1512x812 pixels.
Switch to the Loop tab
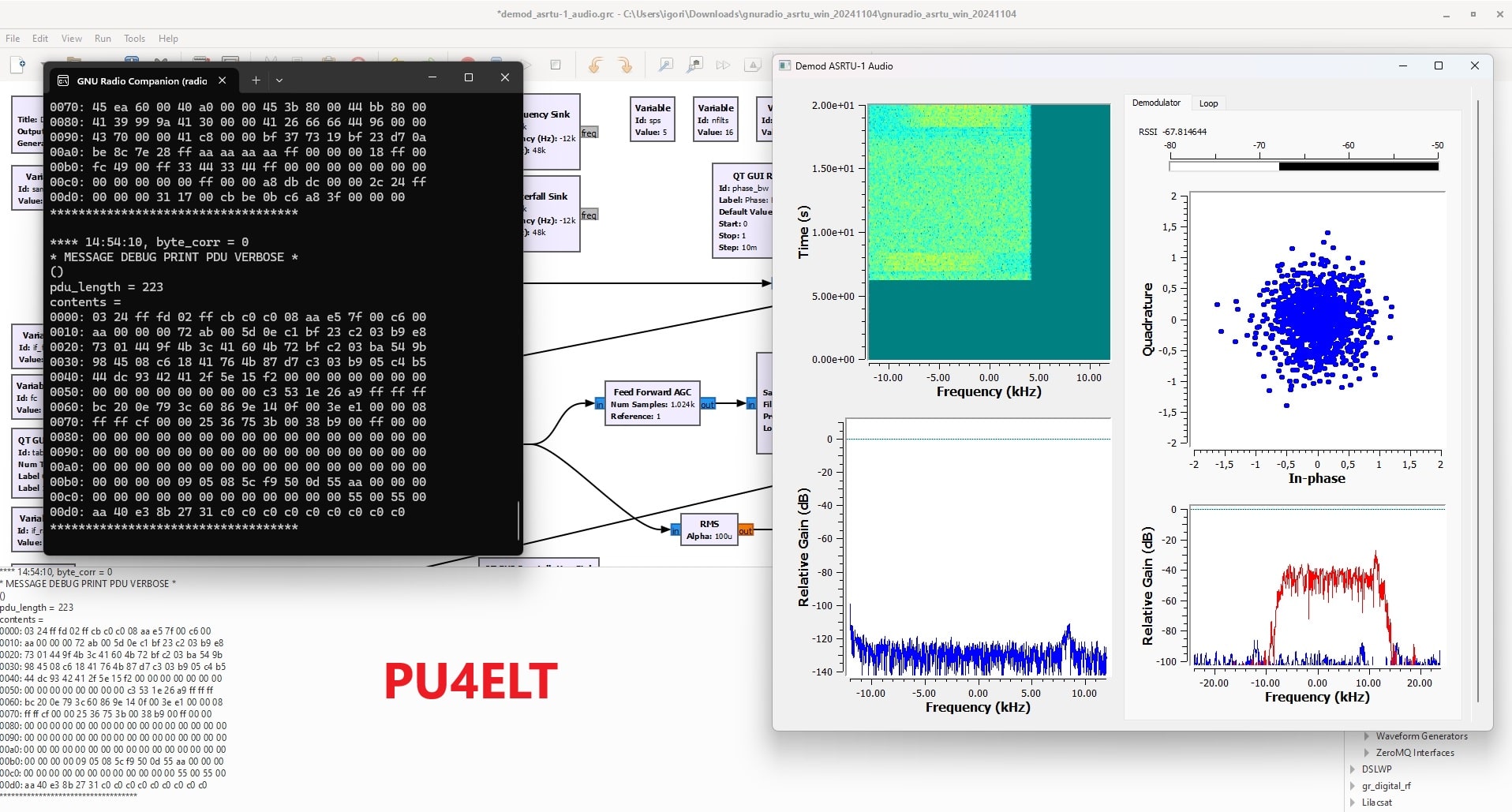tap(1208, 103)
